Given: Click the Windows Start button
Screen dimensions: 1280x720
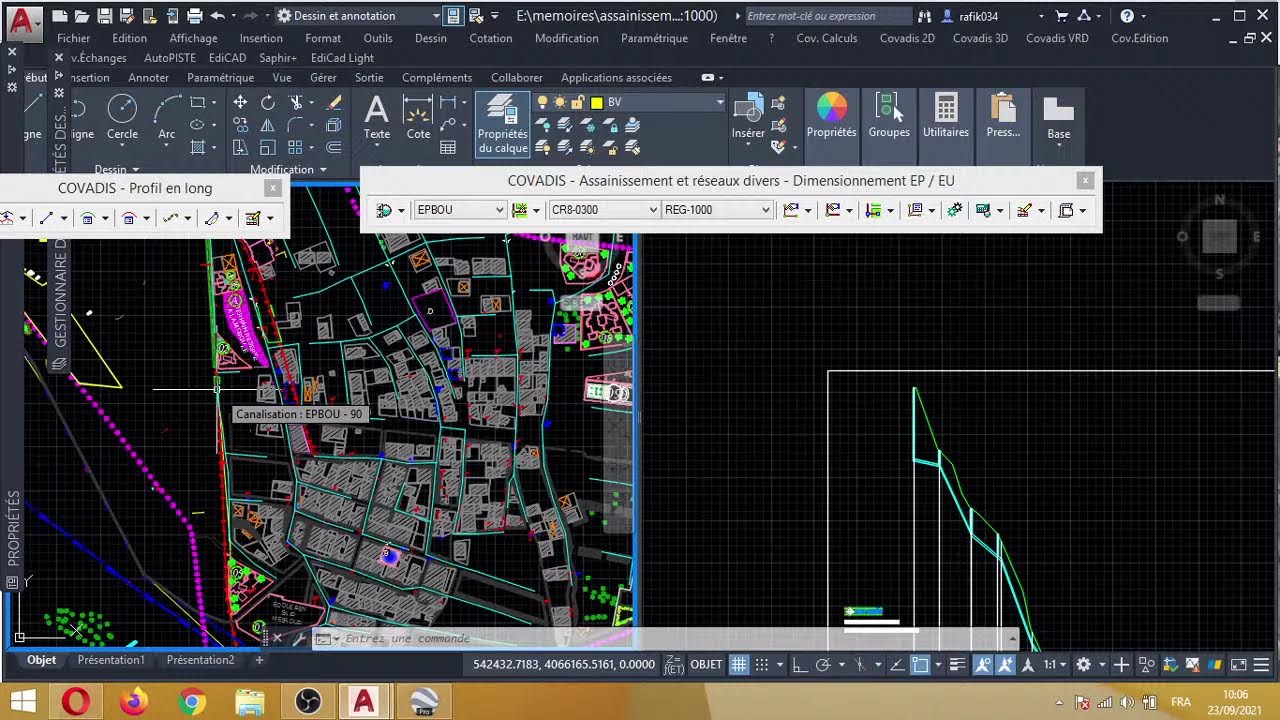Looking at the screenshot, I should click(22, 702).
